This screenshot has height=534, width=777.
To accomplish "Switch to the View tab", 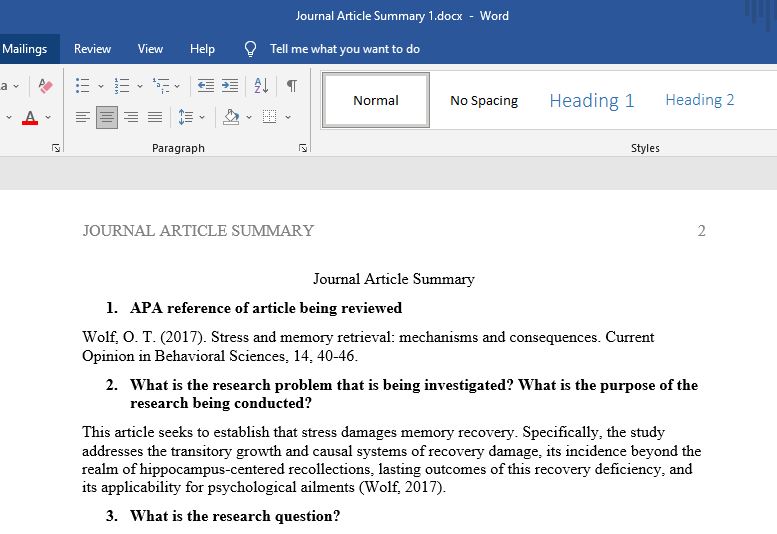I will [150, 49].
